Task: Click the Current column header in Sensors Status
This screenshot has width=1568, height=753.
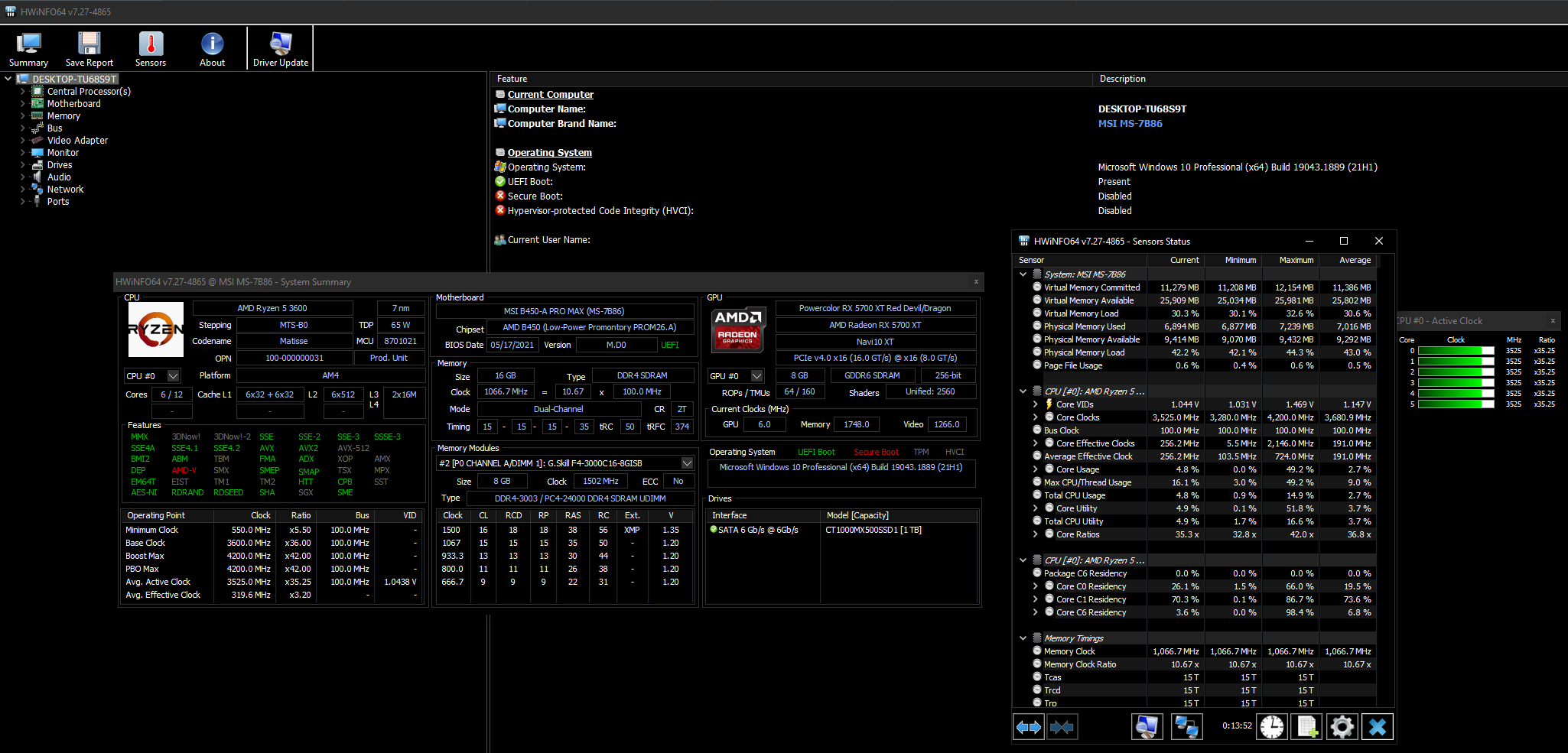Action: pos(1176,261)
